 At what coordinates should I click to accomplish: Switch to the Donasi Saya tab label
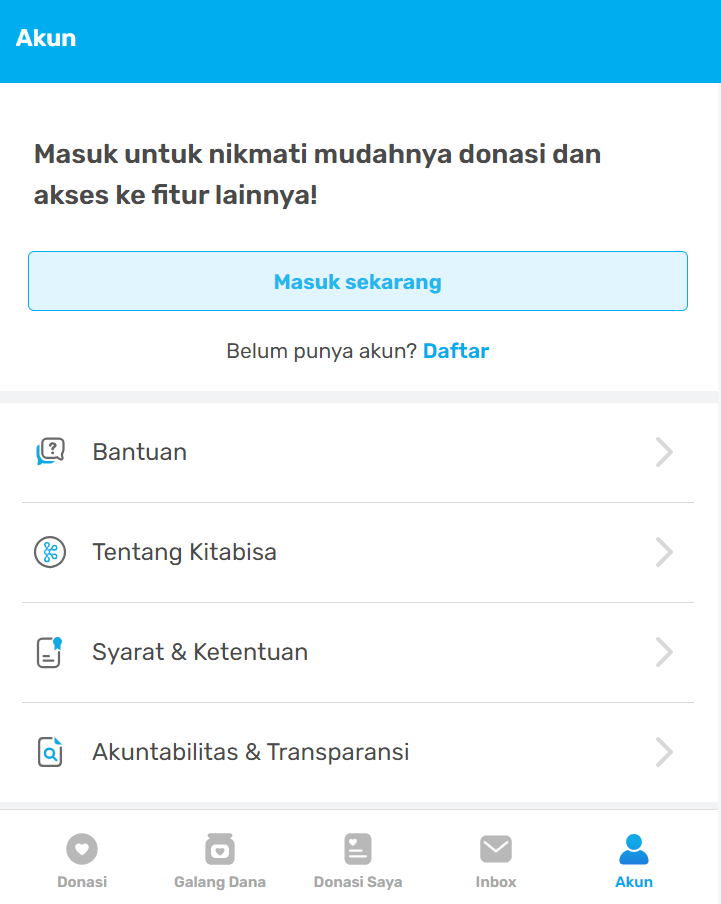tap(358, 882)
